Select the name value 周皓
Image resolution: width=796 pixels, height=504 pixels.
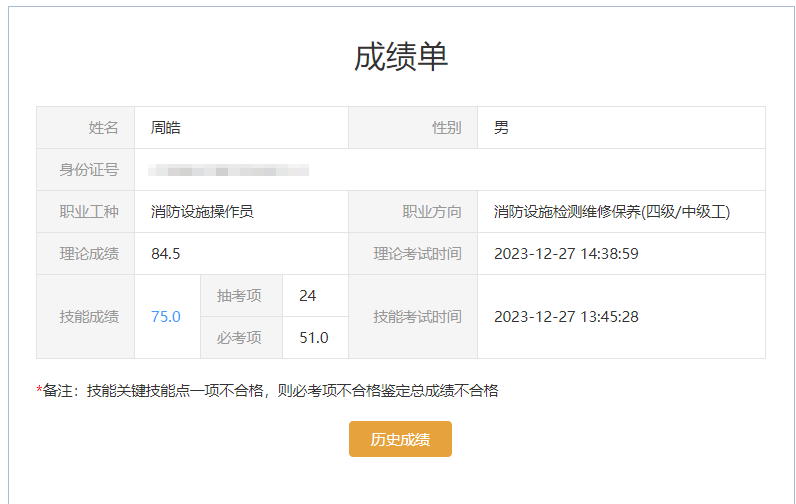click(x=166, y=128)
